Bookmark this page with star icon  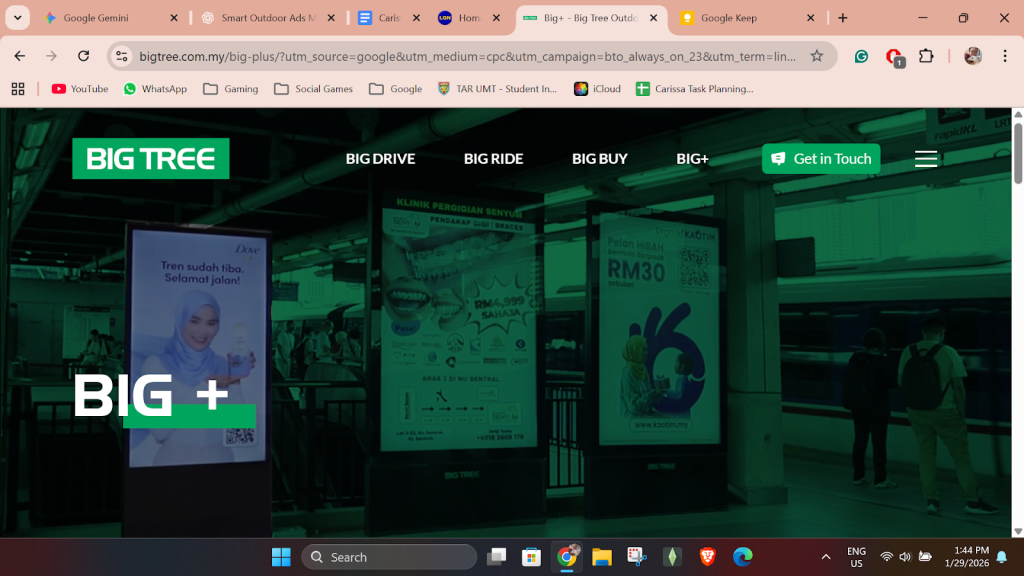tap(816, 56)
